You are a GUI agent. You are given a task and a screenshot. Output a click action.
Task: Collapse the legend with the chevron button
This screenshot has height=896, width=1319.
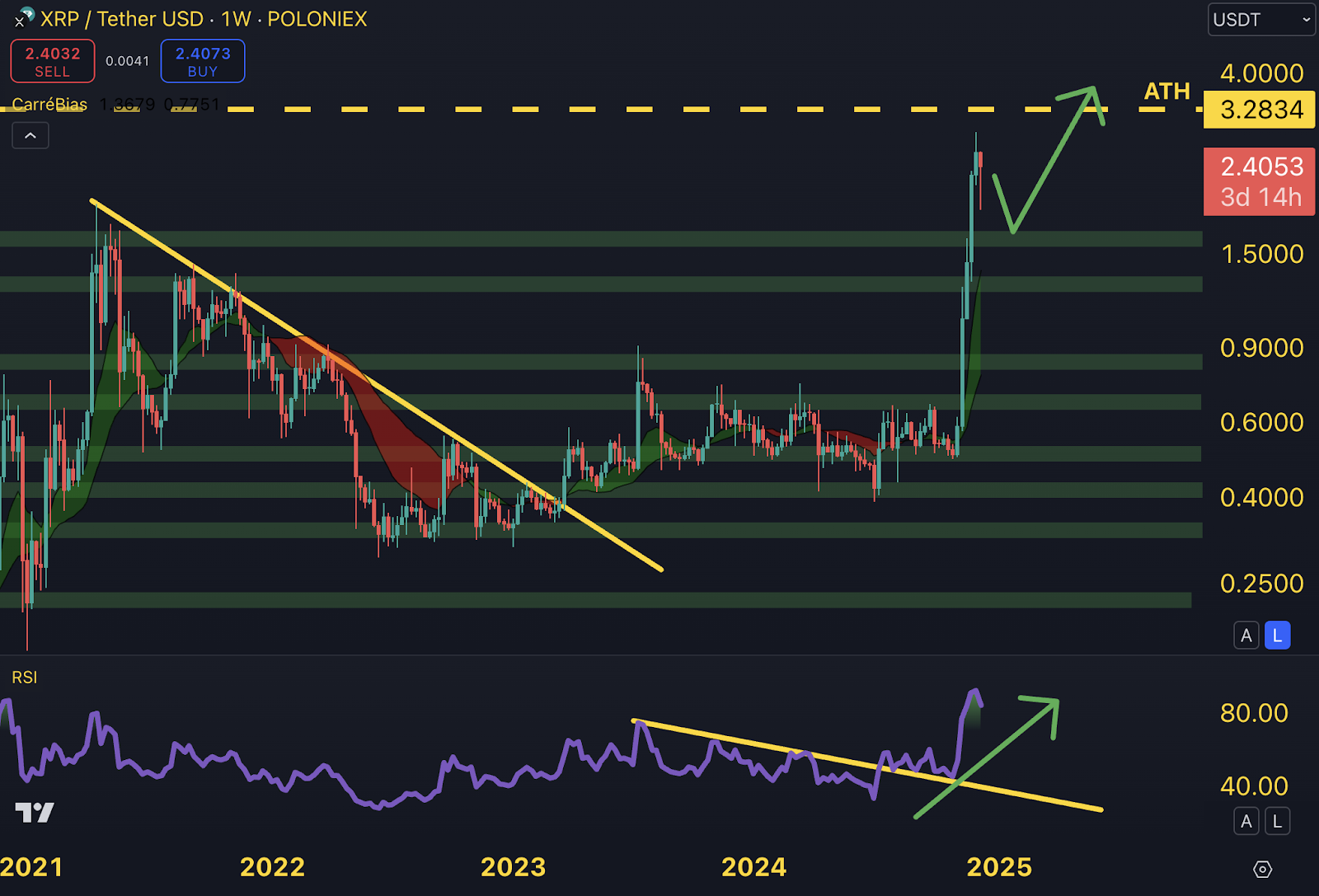click(31, 135)
